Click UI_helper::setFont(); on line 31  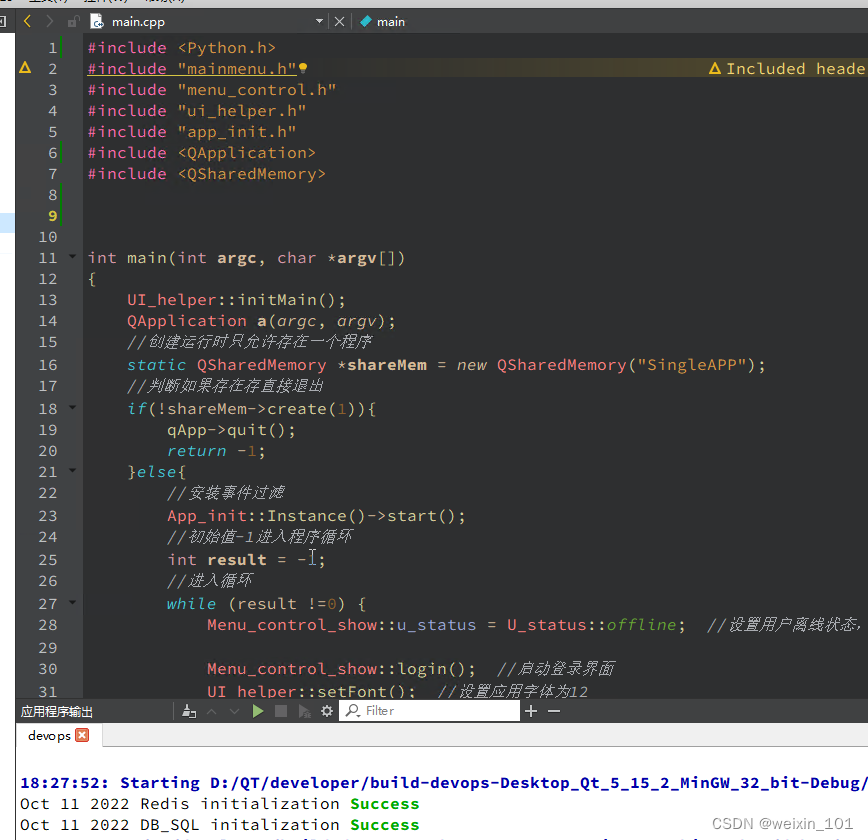coord(312,691)
